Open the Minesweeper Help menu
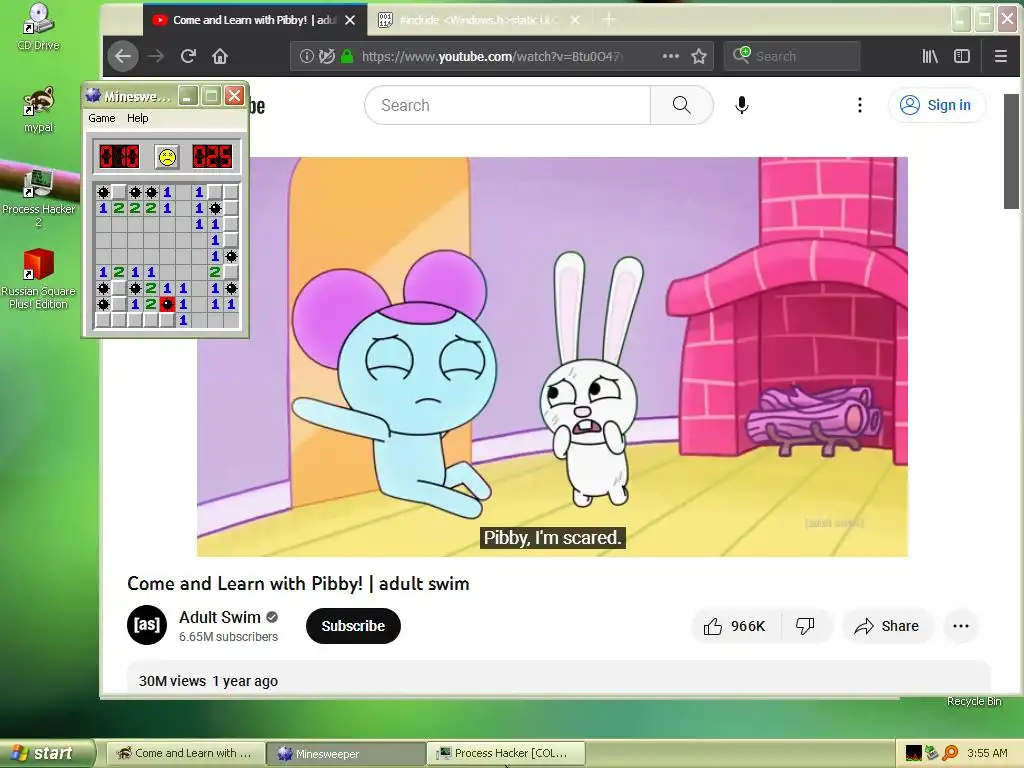Viewport: 1024px width, 768px height. pyautogui.click(x=138, y=118)
